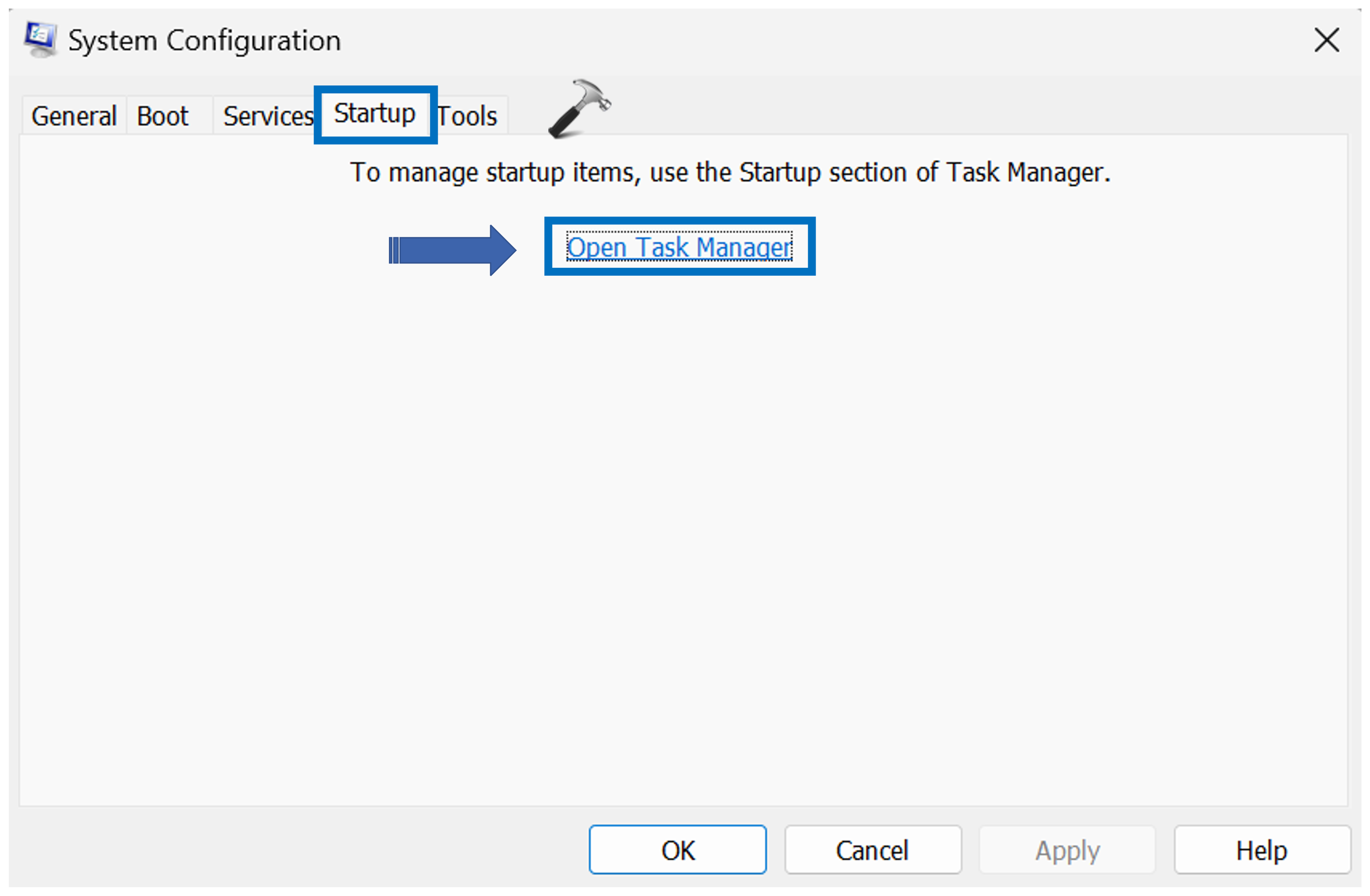Open Task Manager via the link
1370x896 pixels.
(x=679, y=247)
